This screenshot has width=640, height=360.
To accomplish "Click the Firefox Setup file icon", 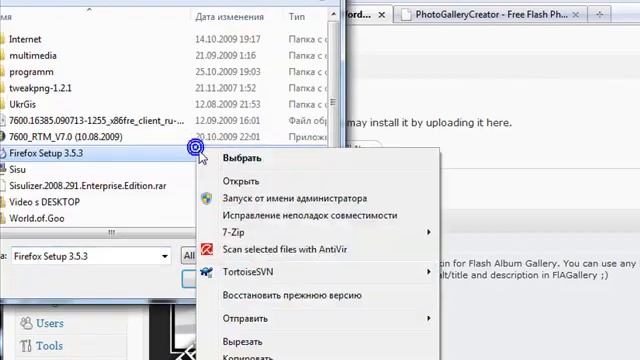I will pyautogui.click(x=2, y=153).
